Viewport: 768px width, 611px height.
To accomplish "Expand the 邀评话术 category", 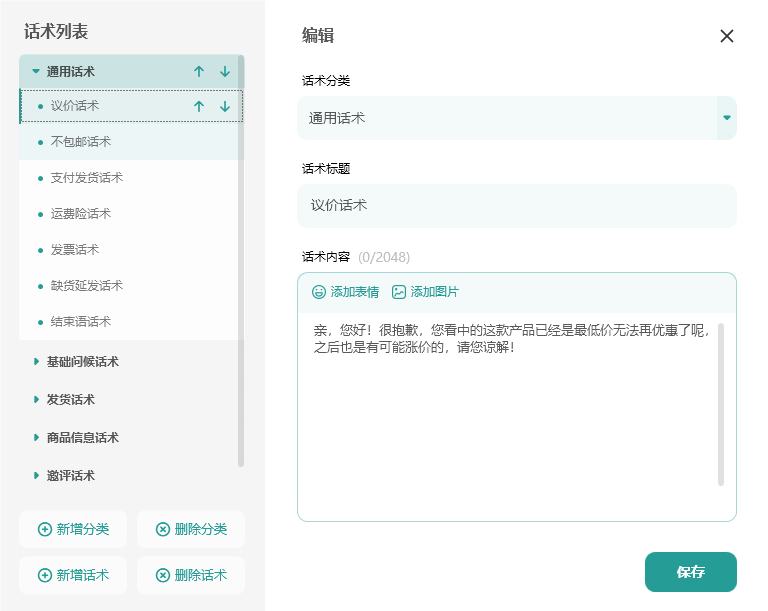I will click(x=36, y=475).
